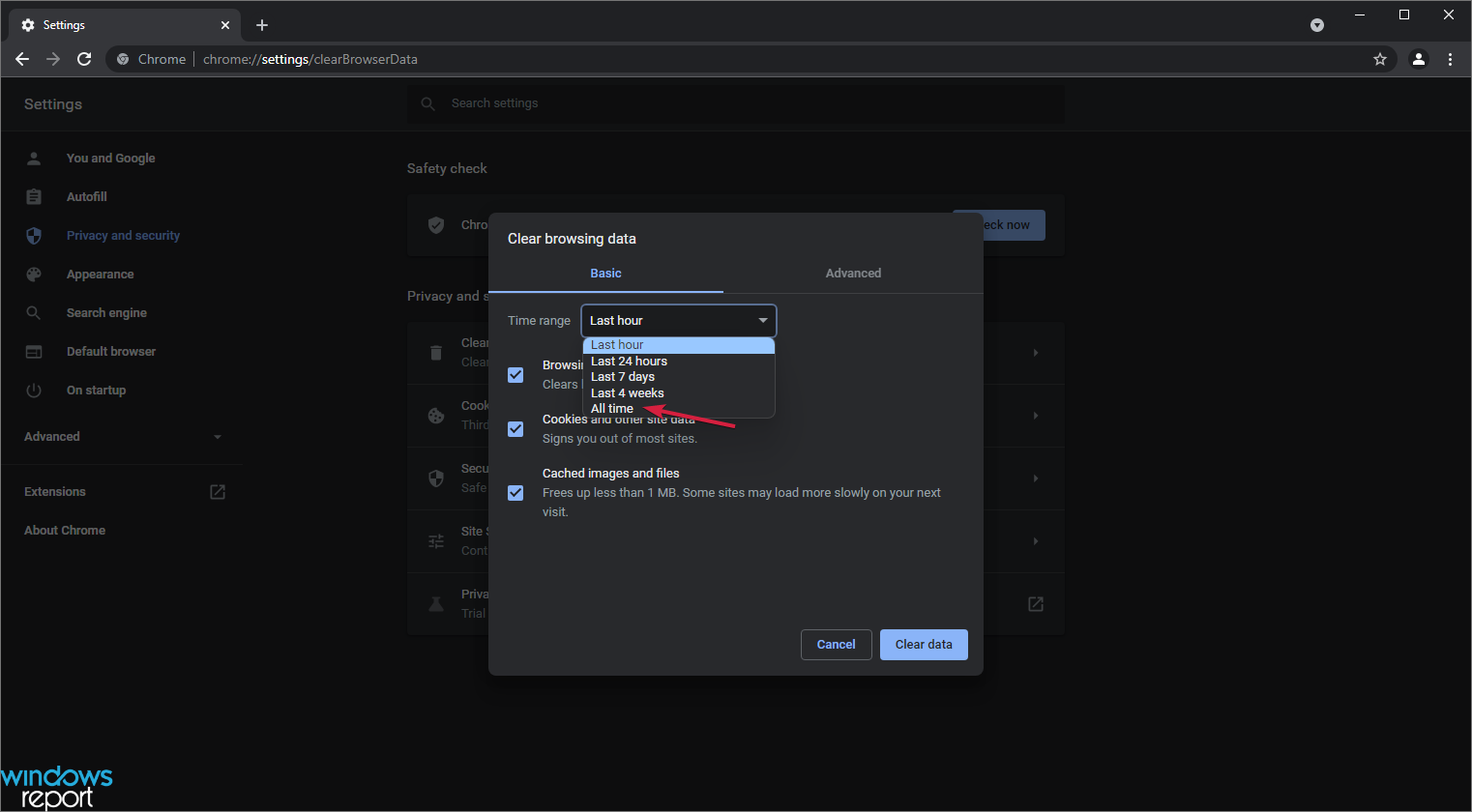Click the address bar URL
Screen dimensions: 1472x812
point(310,59)
